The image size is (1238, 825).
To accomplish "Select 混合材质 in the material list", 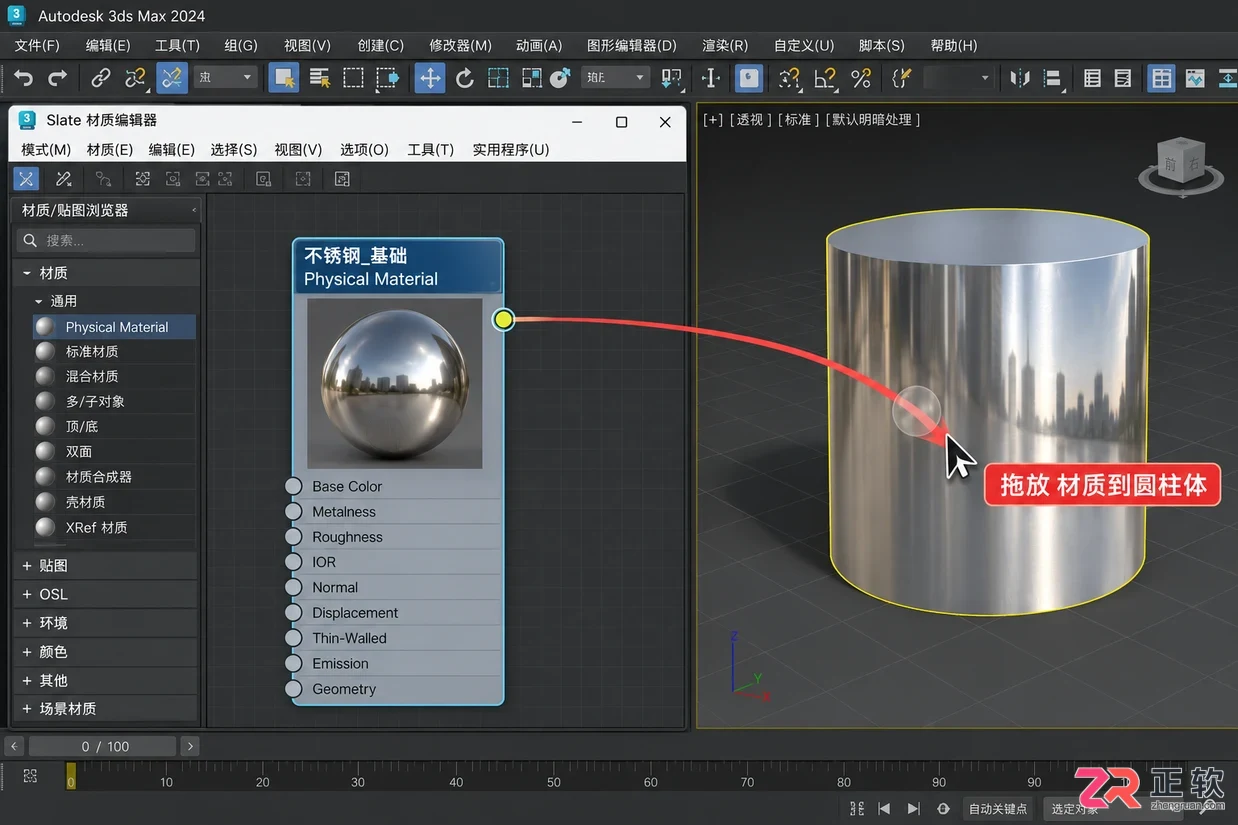I will [114, 376].
